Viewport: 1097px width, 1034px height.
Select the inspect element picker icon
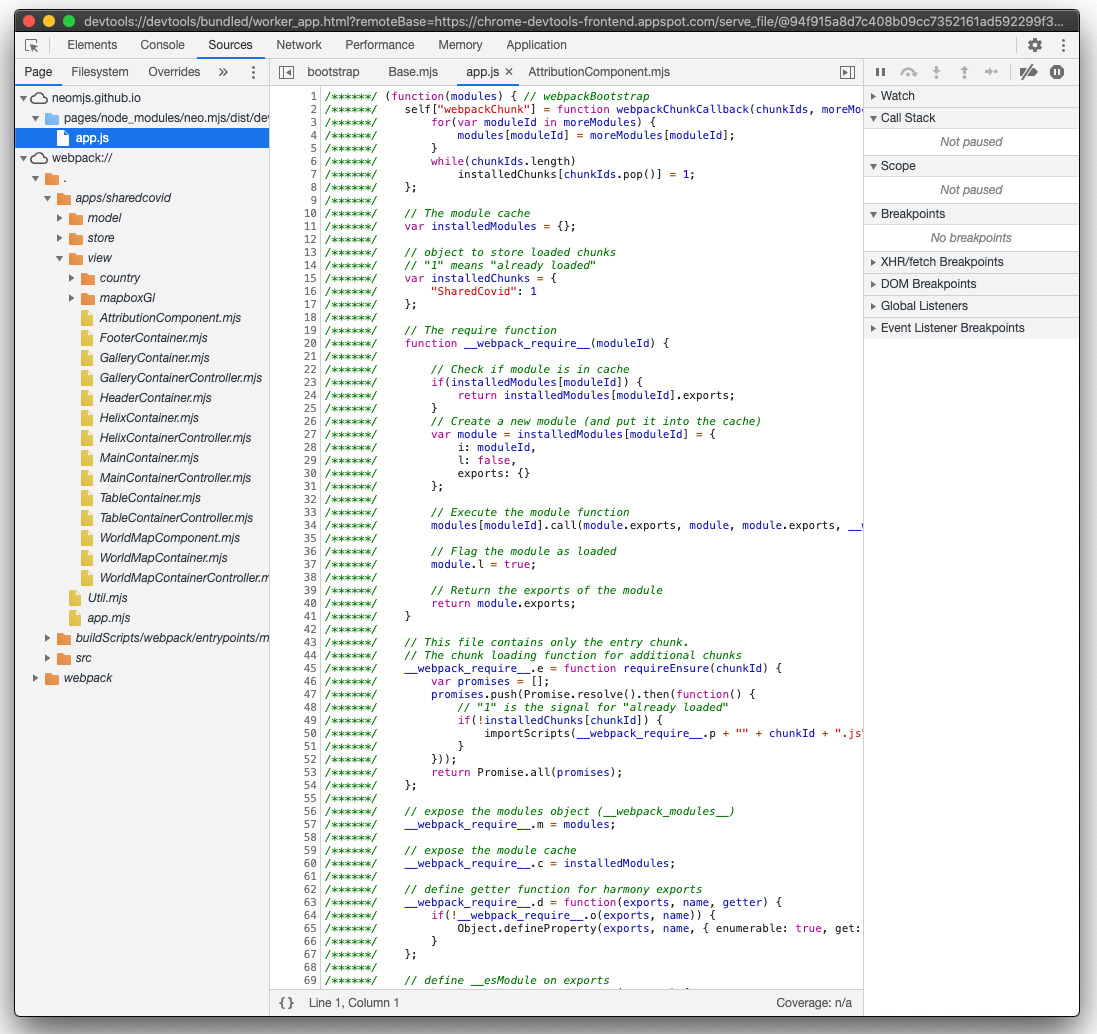(x=32, y=45)
